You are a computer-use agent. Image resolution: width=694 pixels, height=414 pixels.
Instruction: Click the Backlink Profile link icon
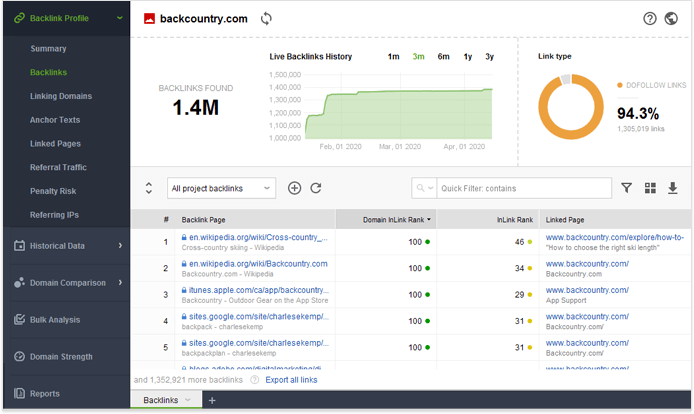(19, 18)
